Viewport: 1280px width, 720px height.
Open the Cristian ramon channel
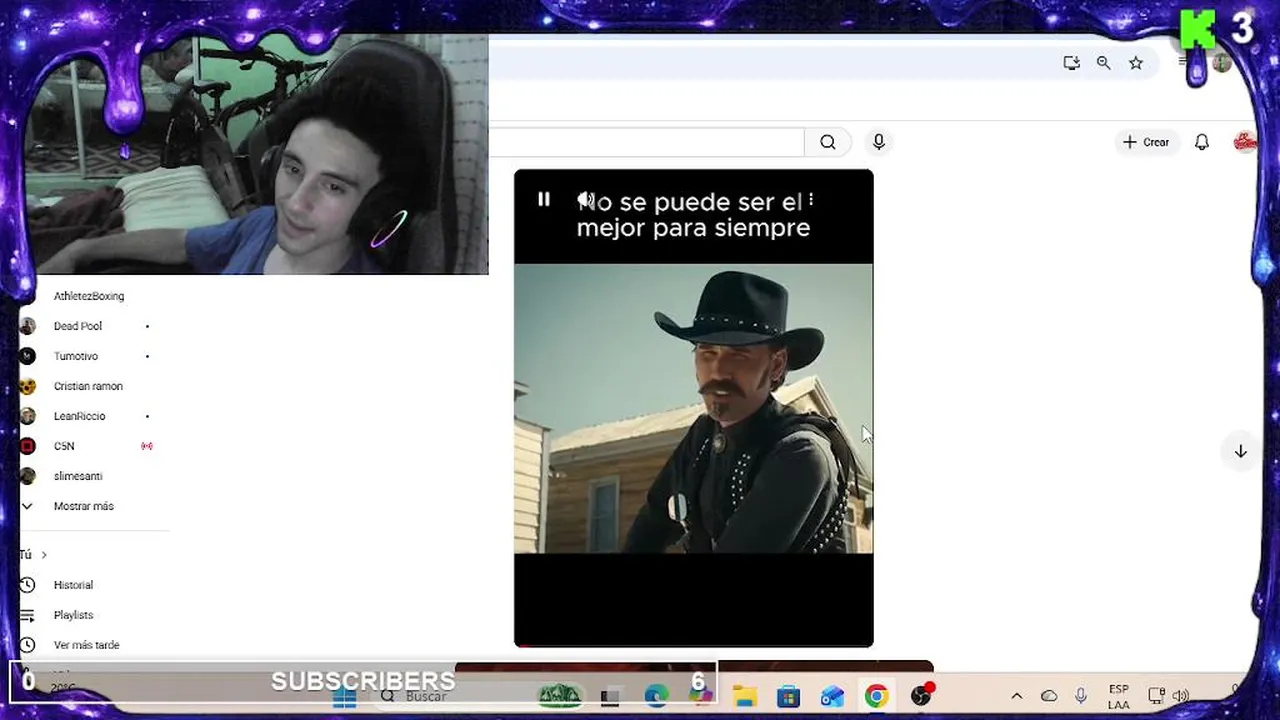coord(86,386)
